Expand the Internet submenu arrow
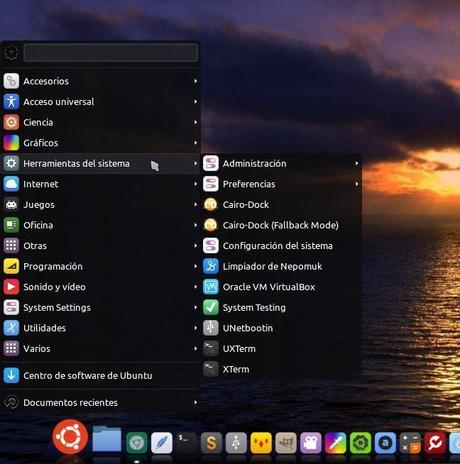The image size is (460, 464). [196, 184]
